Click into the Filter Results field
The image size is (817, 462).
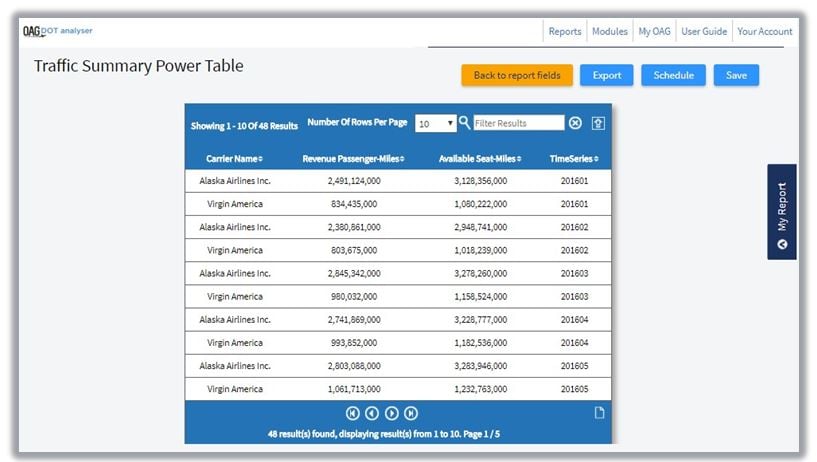[x=518, y=123]
